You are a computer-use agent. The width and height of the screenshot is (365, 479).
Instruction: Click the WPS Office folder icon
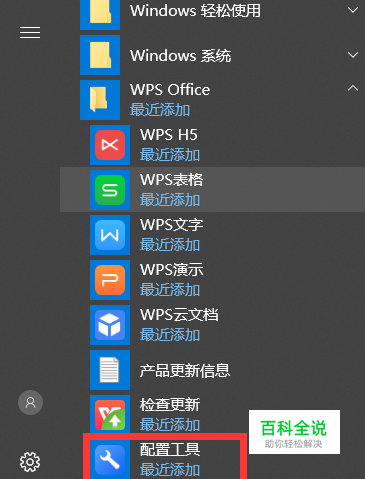[x=100, y=100]
